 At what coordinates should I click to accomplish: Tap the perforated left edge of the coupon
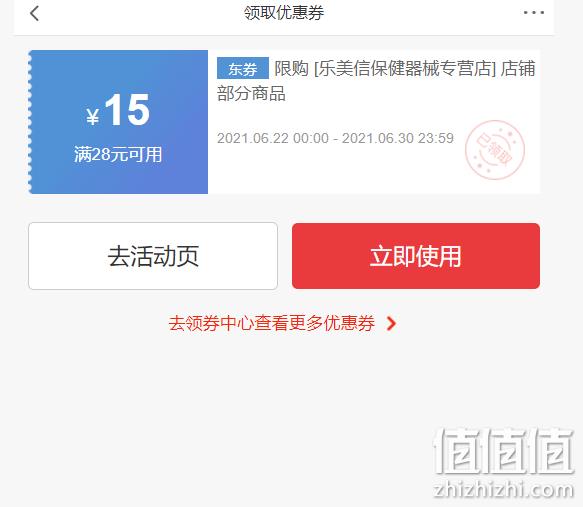click(x=30, y=122)
